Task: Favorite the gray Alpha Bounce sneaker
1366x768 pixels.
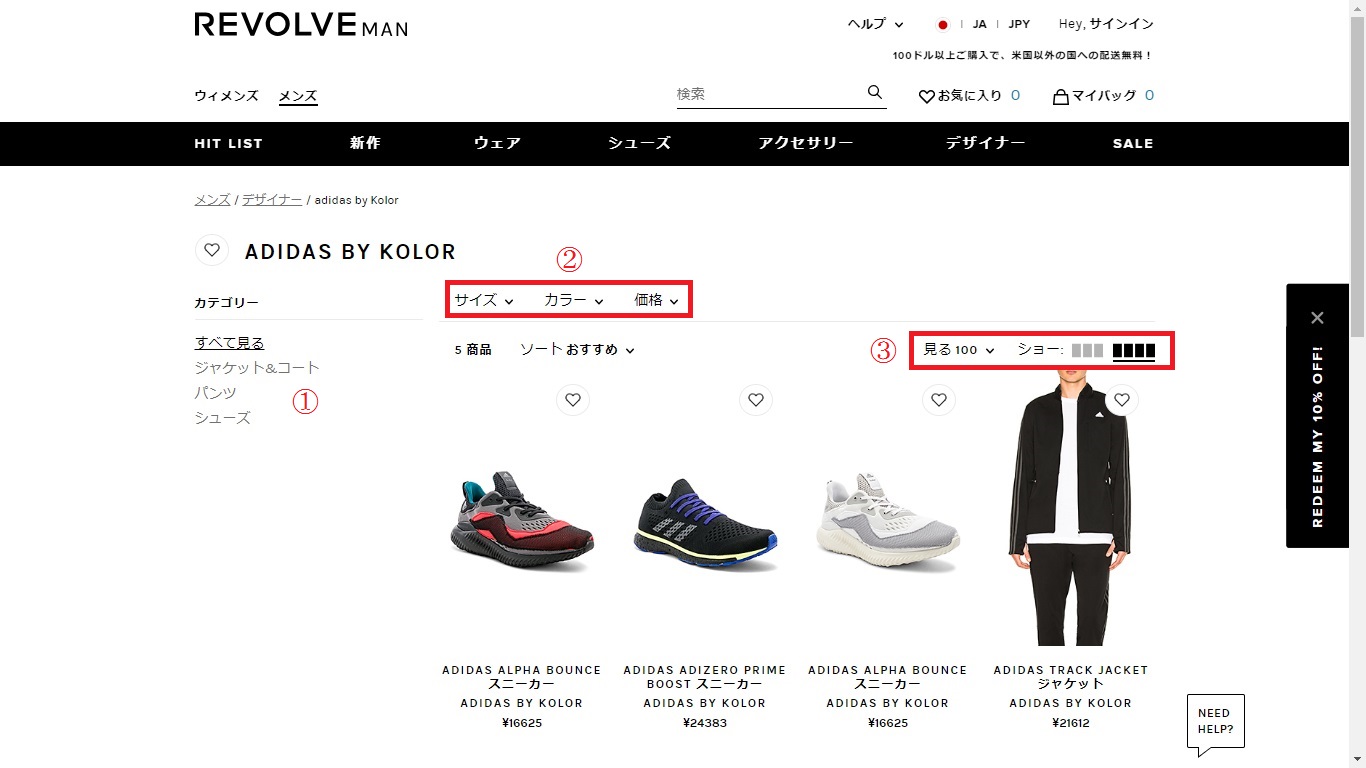Action: tap(939, 400)
